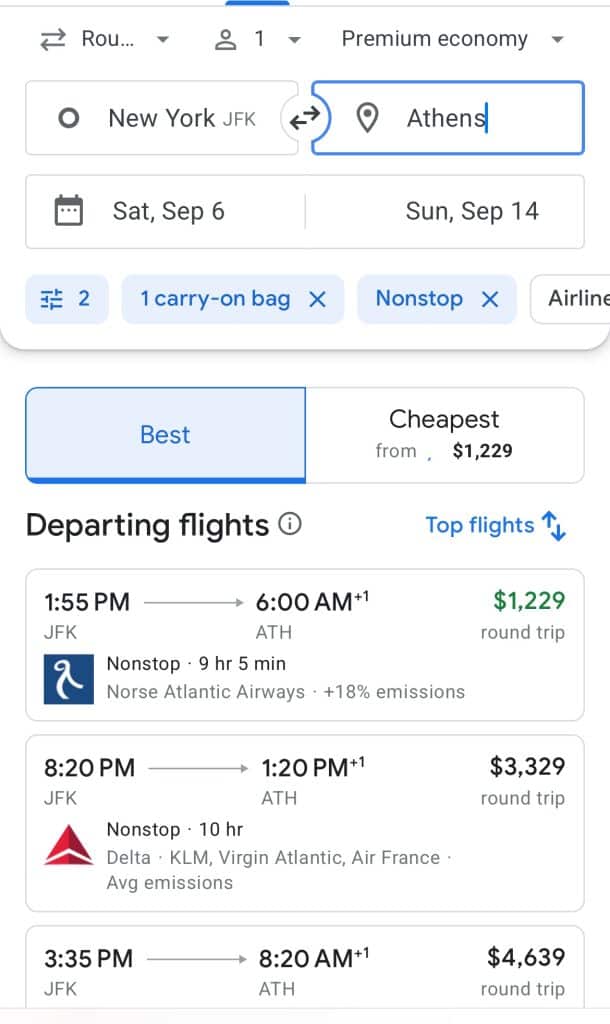The image size is (610, 1024).
Task: Click the info icon beside Departing flights
Action: (290, 524)
